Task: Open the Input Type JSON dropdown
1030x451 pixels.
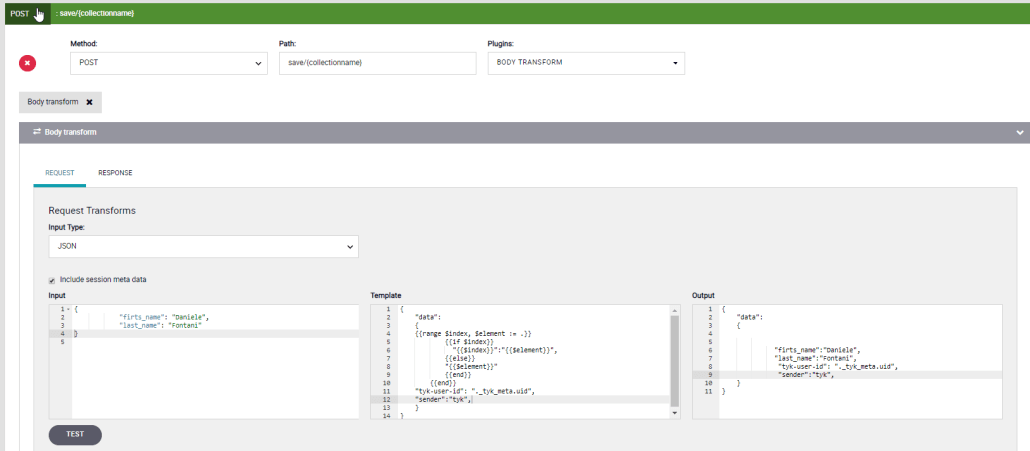Action: [x=203, y=245]
